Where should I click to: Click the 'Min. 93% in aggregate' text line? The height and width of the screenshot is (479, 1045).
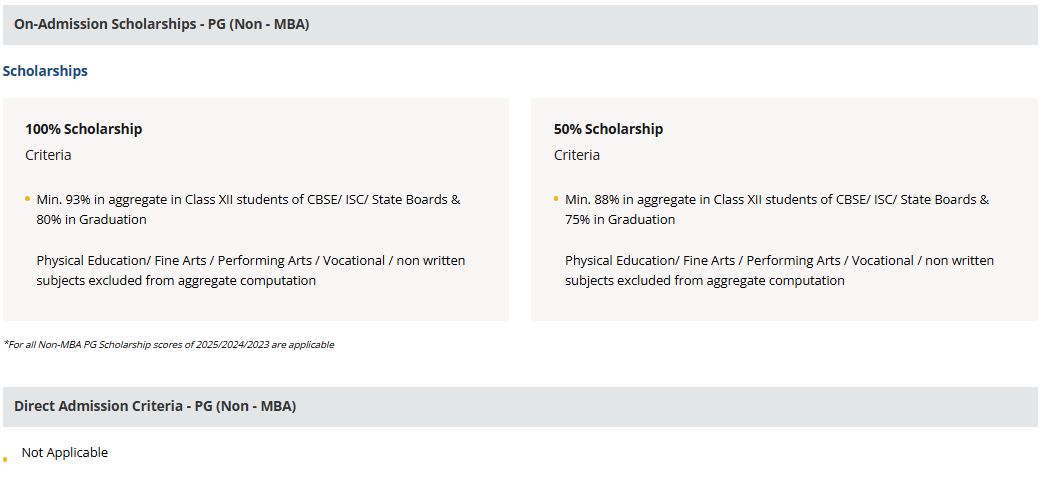[248, 199]
